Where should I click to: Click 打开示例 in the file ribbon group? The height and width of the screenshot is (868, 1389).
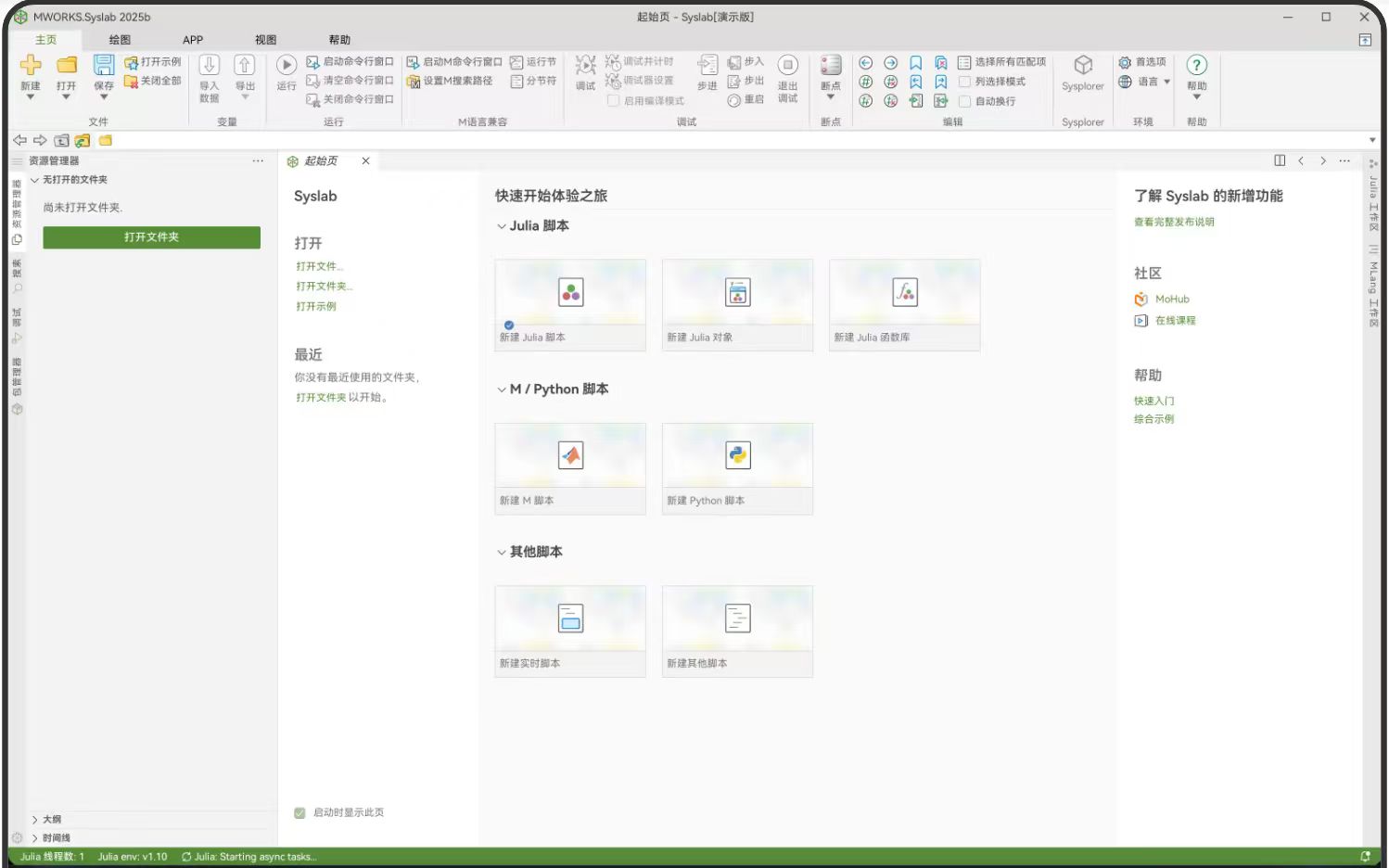[153, 62]
